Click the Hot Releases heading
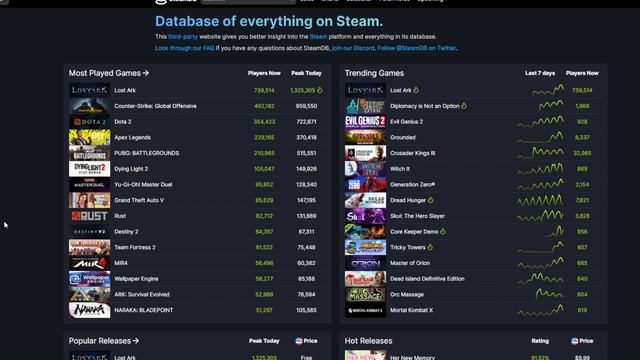This screenshot has height=360, width=640. pos(368,341)
